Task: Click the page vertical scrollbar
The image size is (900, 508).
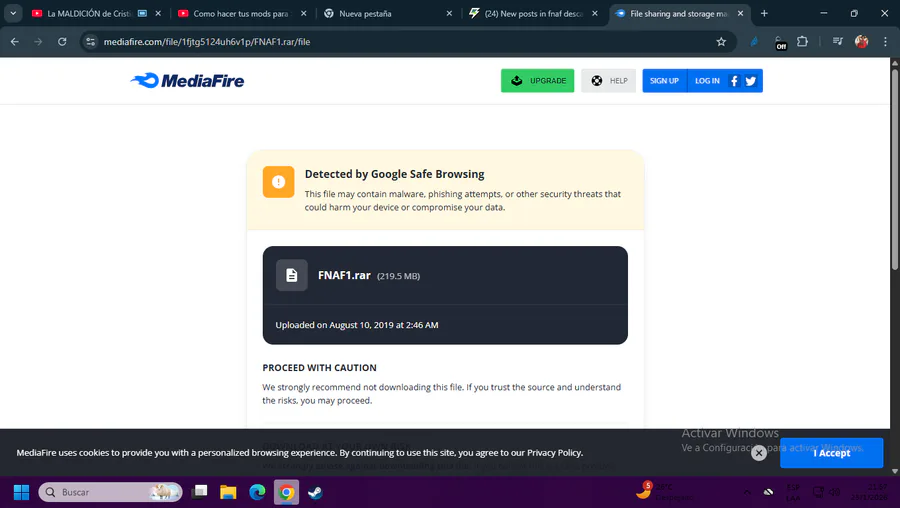Action: (895, 168)
